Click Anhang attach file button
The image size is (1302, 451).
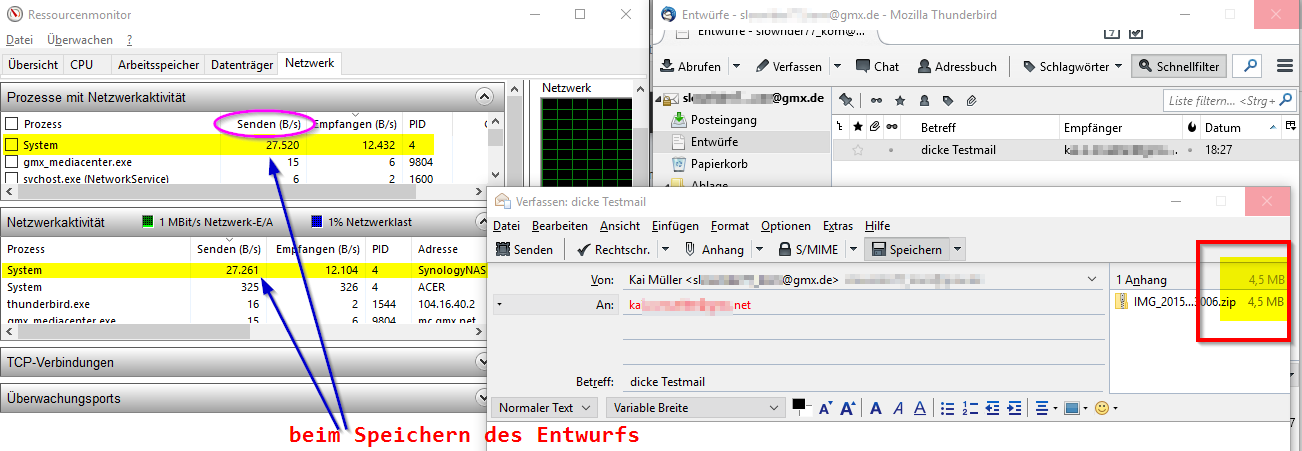coord(714,249)
